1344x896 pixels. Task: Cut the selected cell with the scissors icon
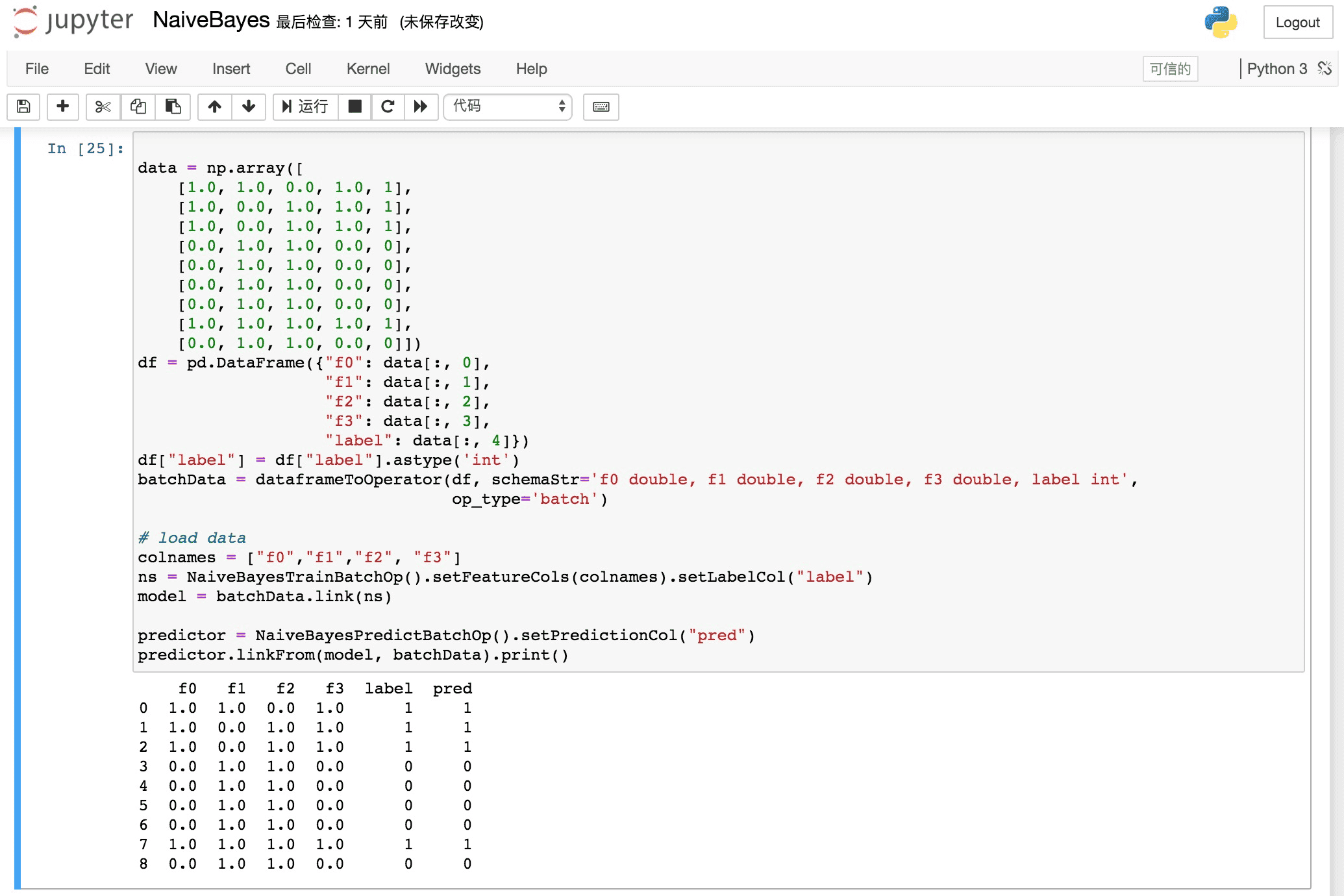click(103, 107)
